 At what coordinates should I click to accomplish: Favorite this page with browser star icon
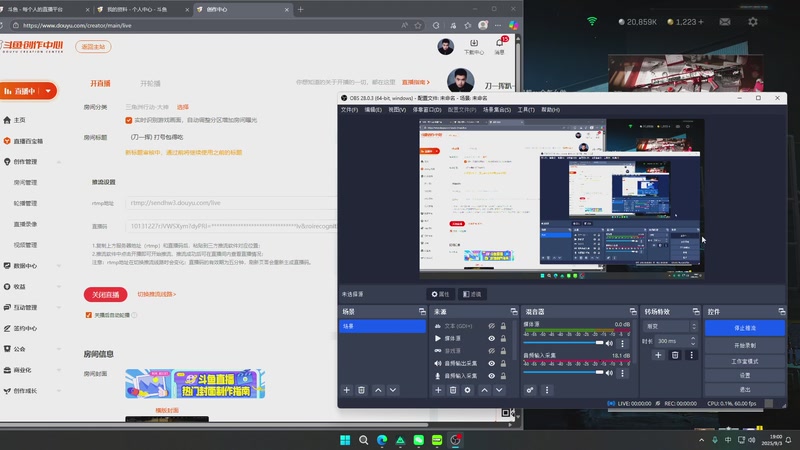(418, 26)
